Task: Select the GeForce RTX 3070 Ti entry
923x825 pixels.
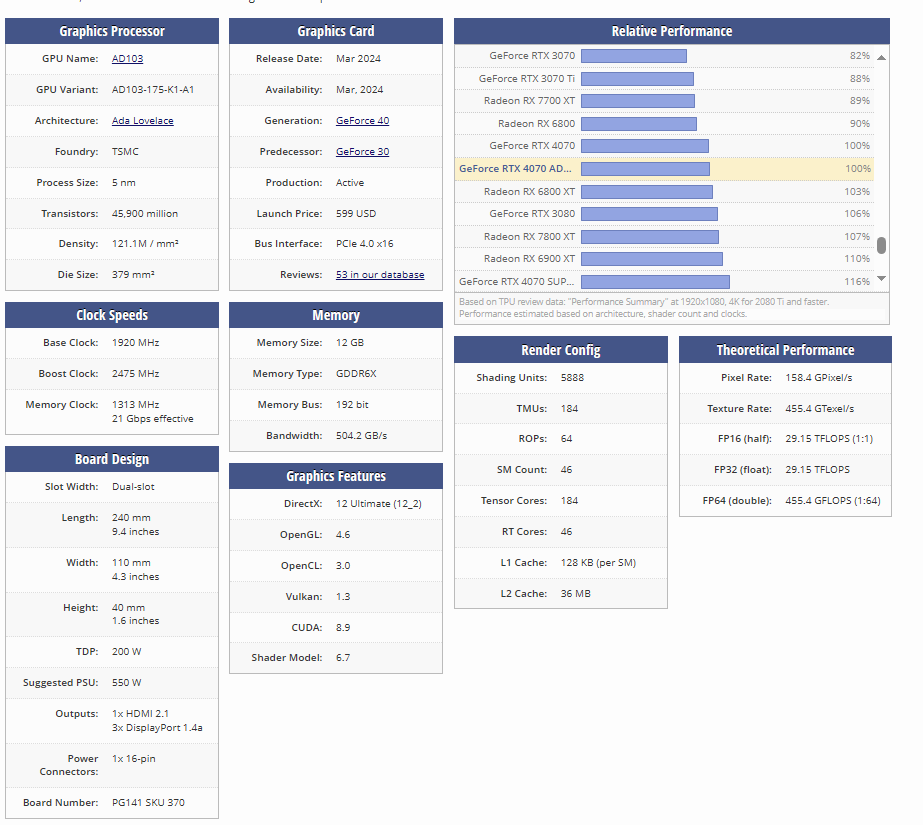Action: [x=526, y=79]
